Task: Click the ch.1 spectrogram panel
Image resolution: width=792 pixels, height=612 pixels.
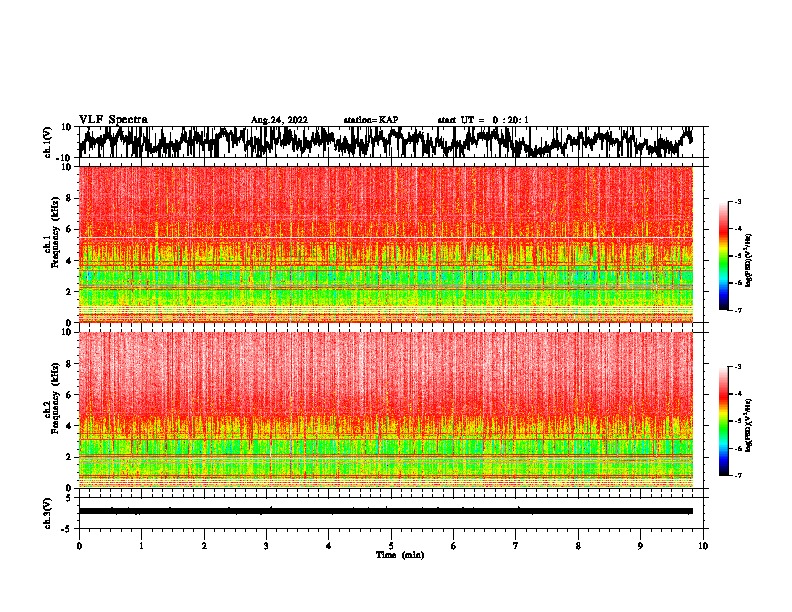Action: (x=386, y=244)
